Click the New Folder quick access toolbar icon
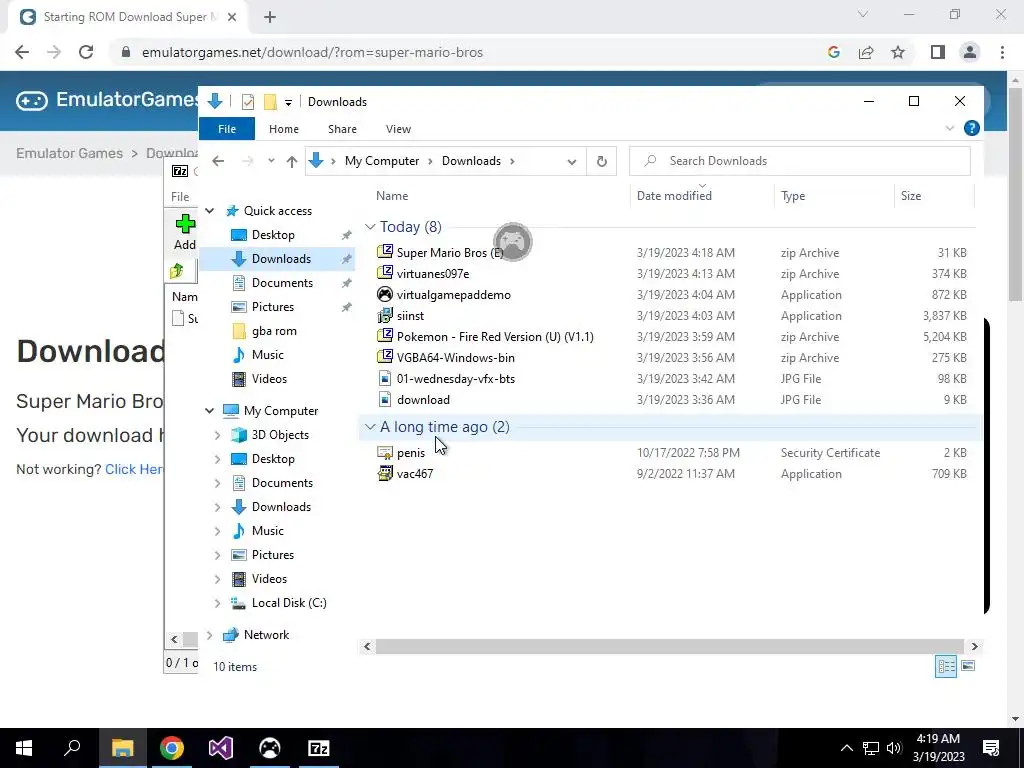This screenshot has width=1024, height=768. coord(270,102)
